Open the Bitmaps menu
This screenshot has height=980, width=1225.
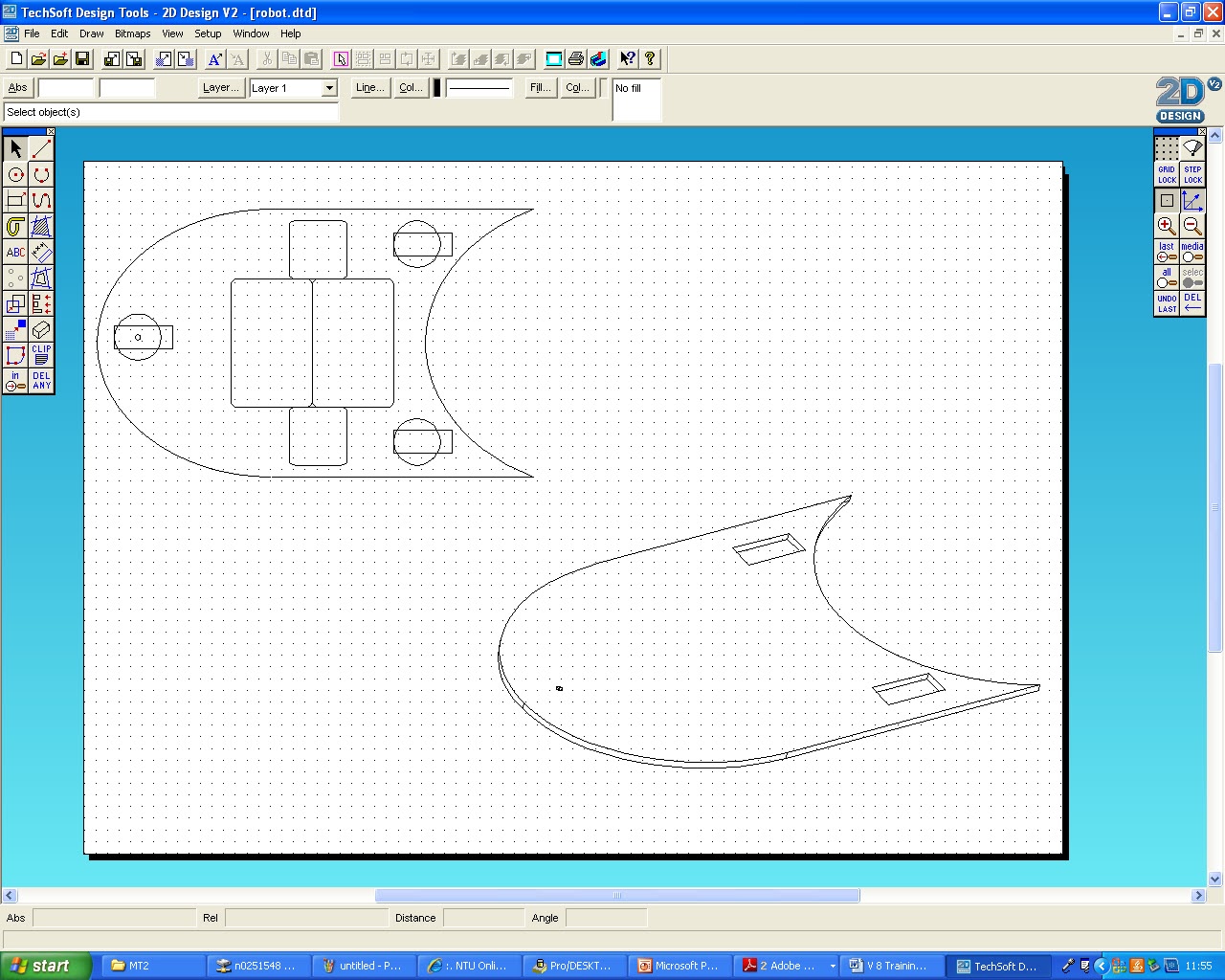tap(132, 33)
